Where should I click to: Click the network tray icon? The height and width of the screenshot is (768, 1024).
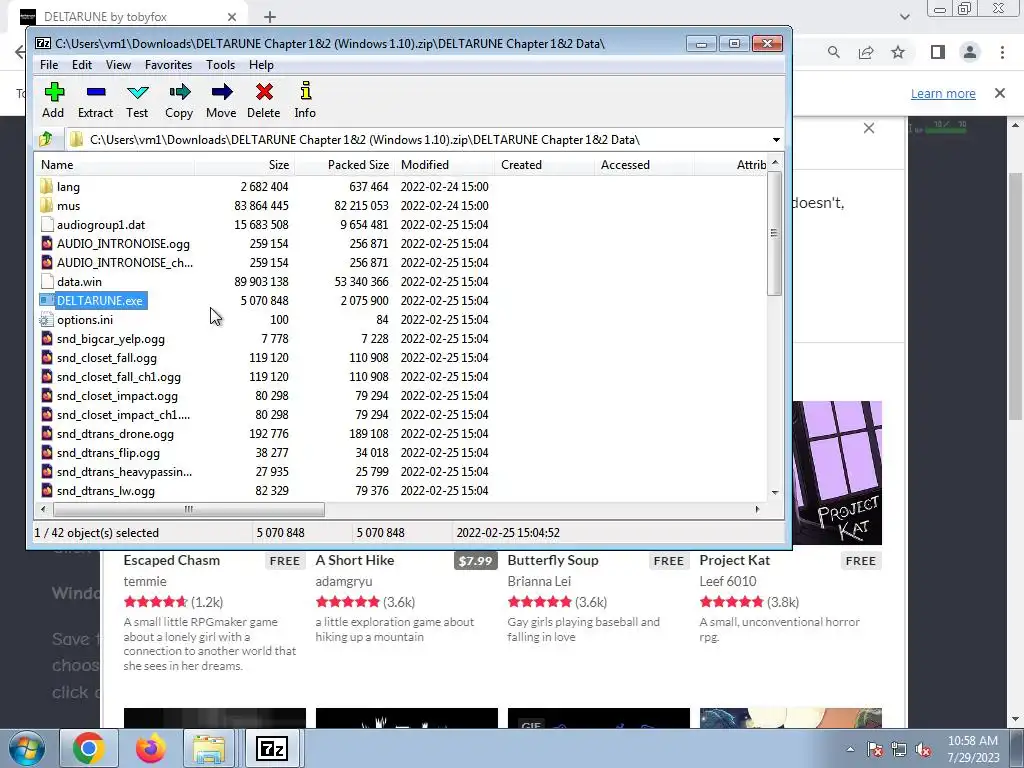pos(899,750)
